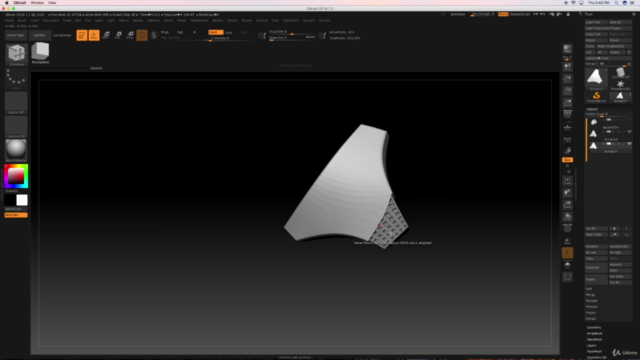Open the Home Page button
640x360 pixels.
(x=16, y=35)
